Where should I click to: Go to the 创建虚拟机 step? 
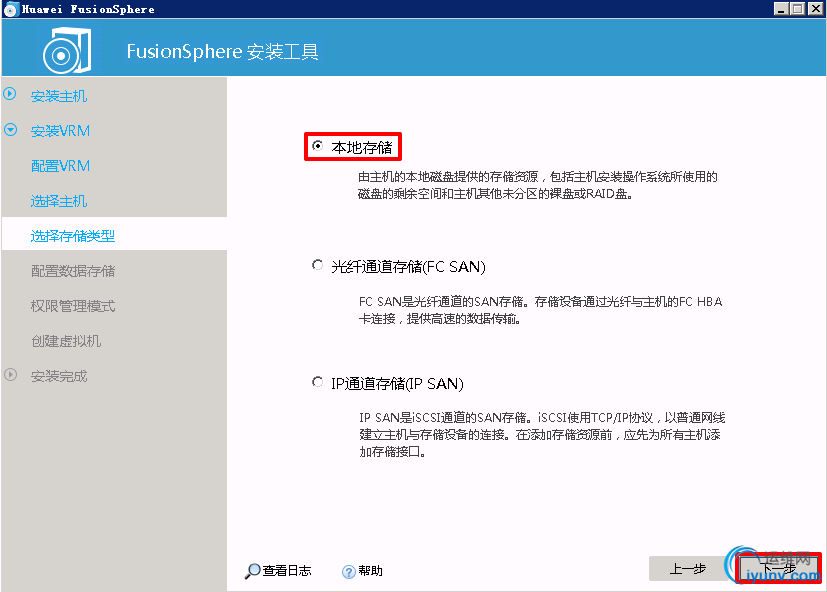(x=66, y=341)
